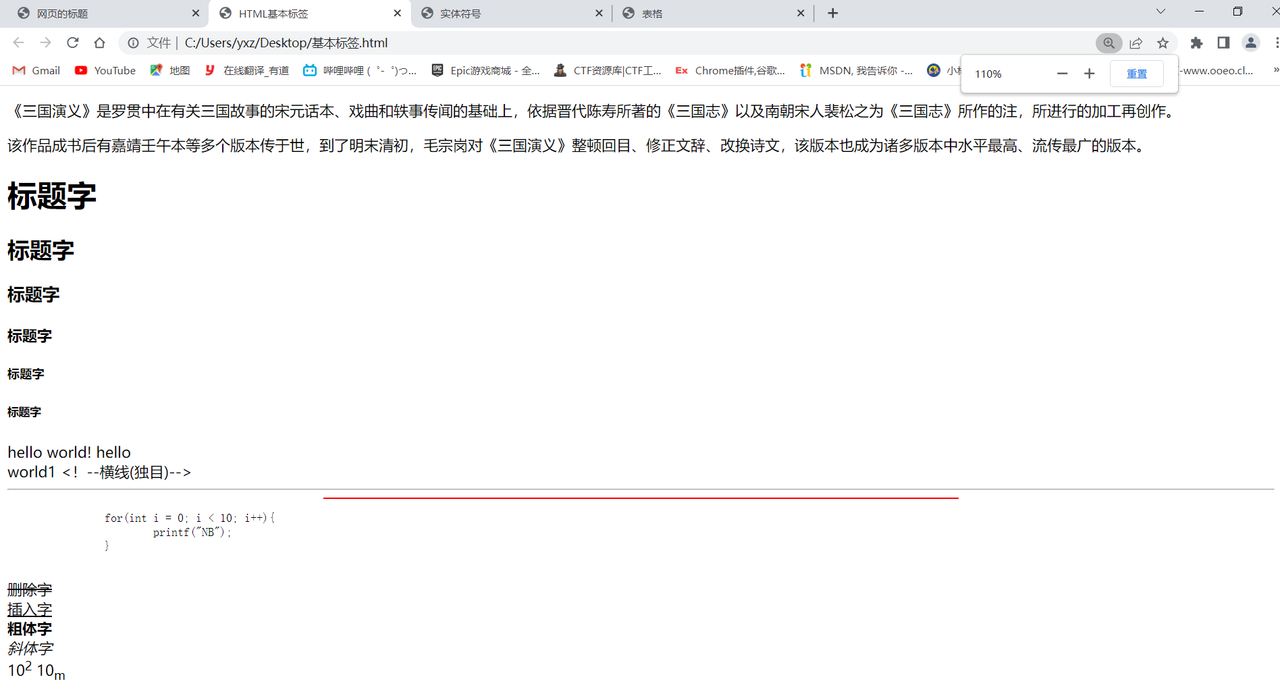The height and width of the screenshot is (690, 1280).
Task: Increase zoom with the plus button
Action: point(1089,74)
